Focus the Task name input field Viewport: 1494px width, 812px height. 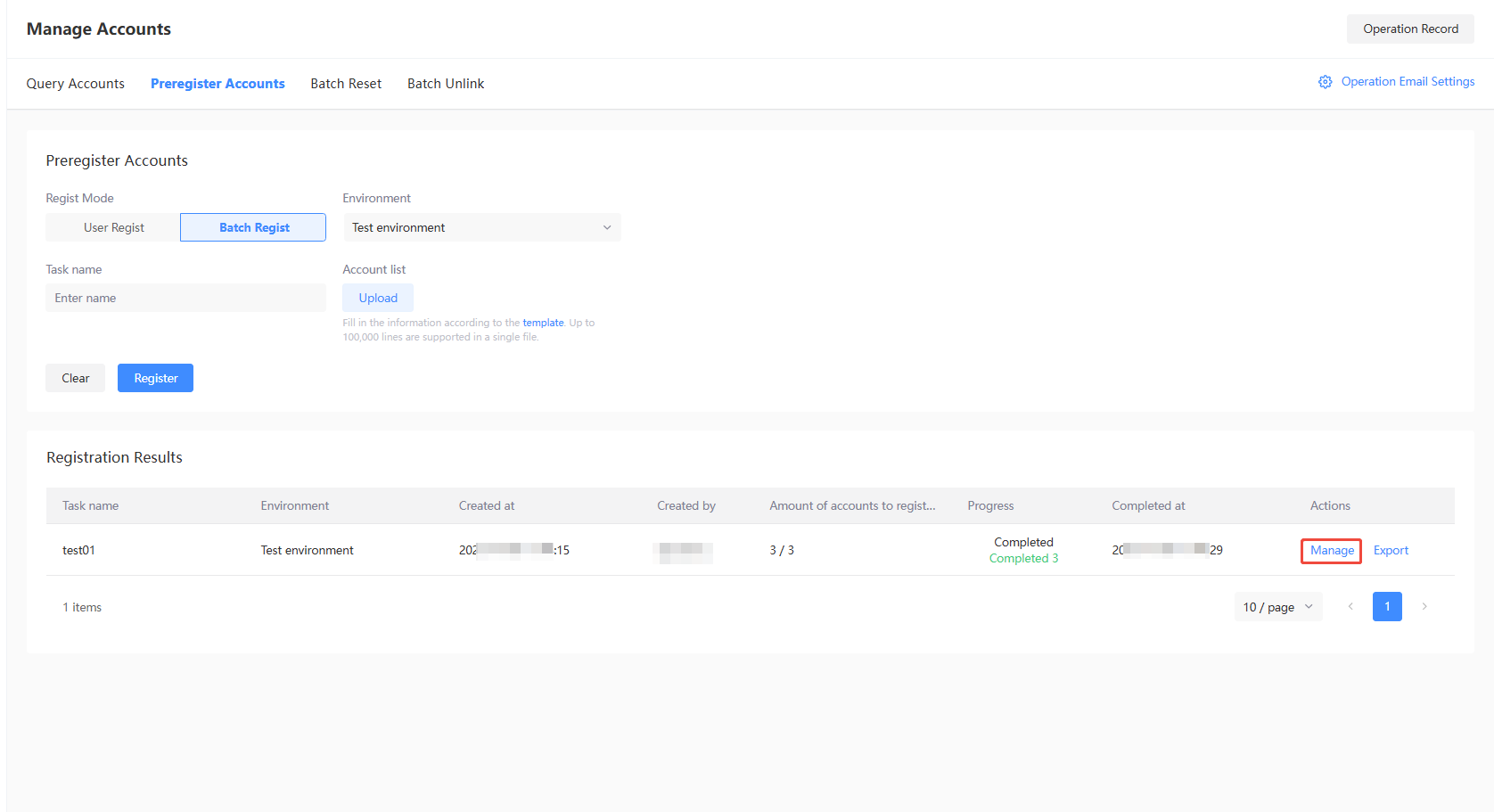pyautogui.click(x=185, y=298)
